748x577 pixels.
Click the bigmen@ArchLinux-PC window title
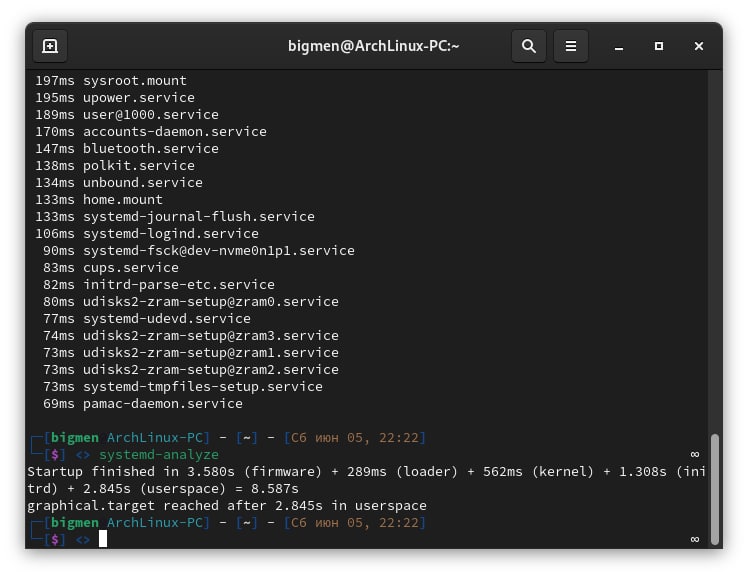pyautogui.click(x=374, y=46)
